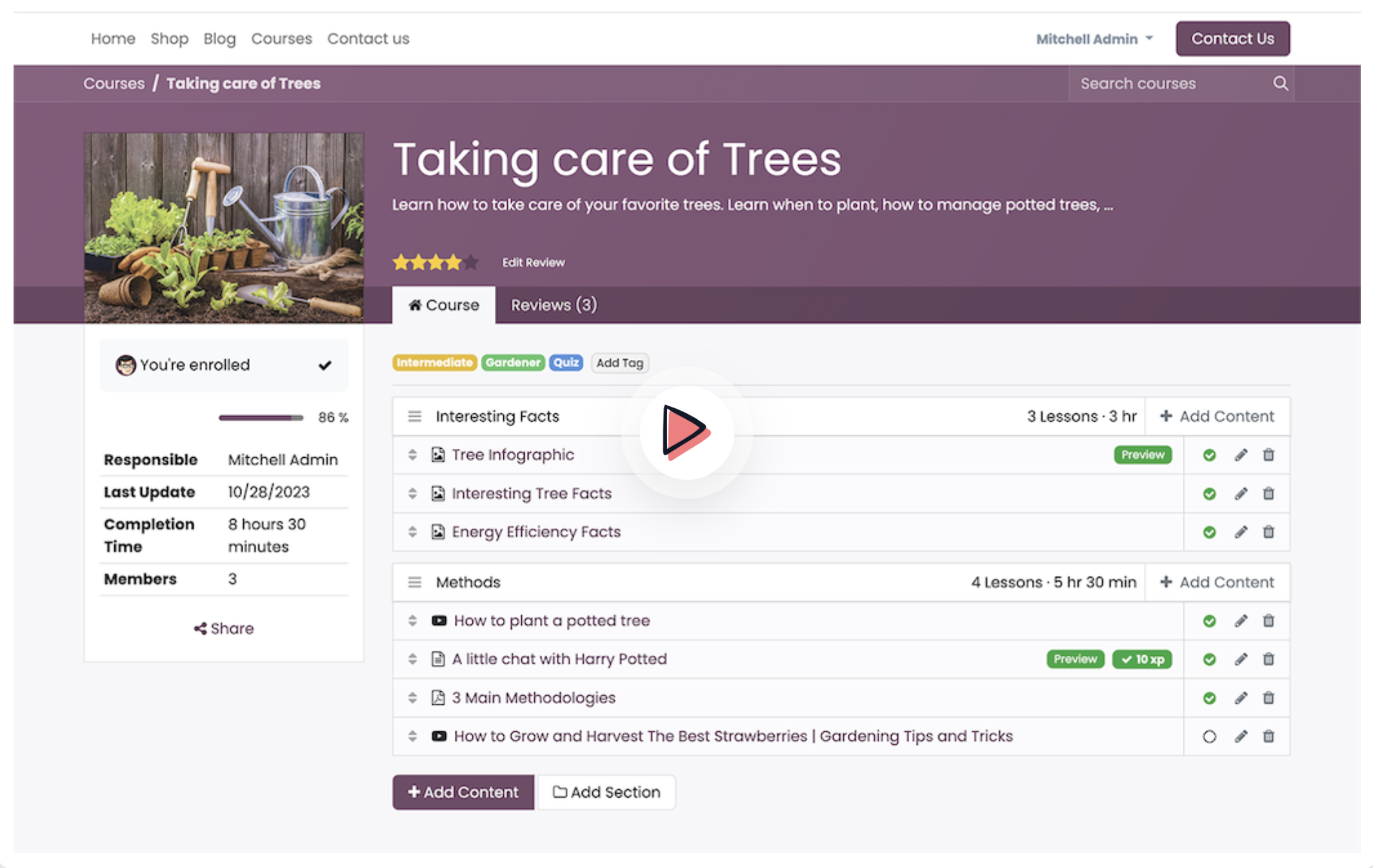Viewport: 1373px width, 868px height.
Task: Click Interesting Tree Facts reorder arrows
Action: coord(412,493)
